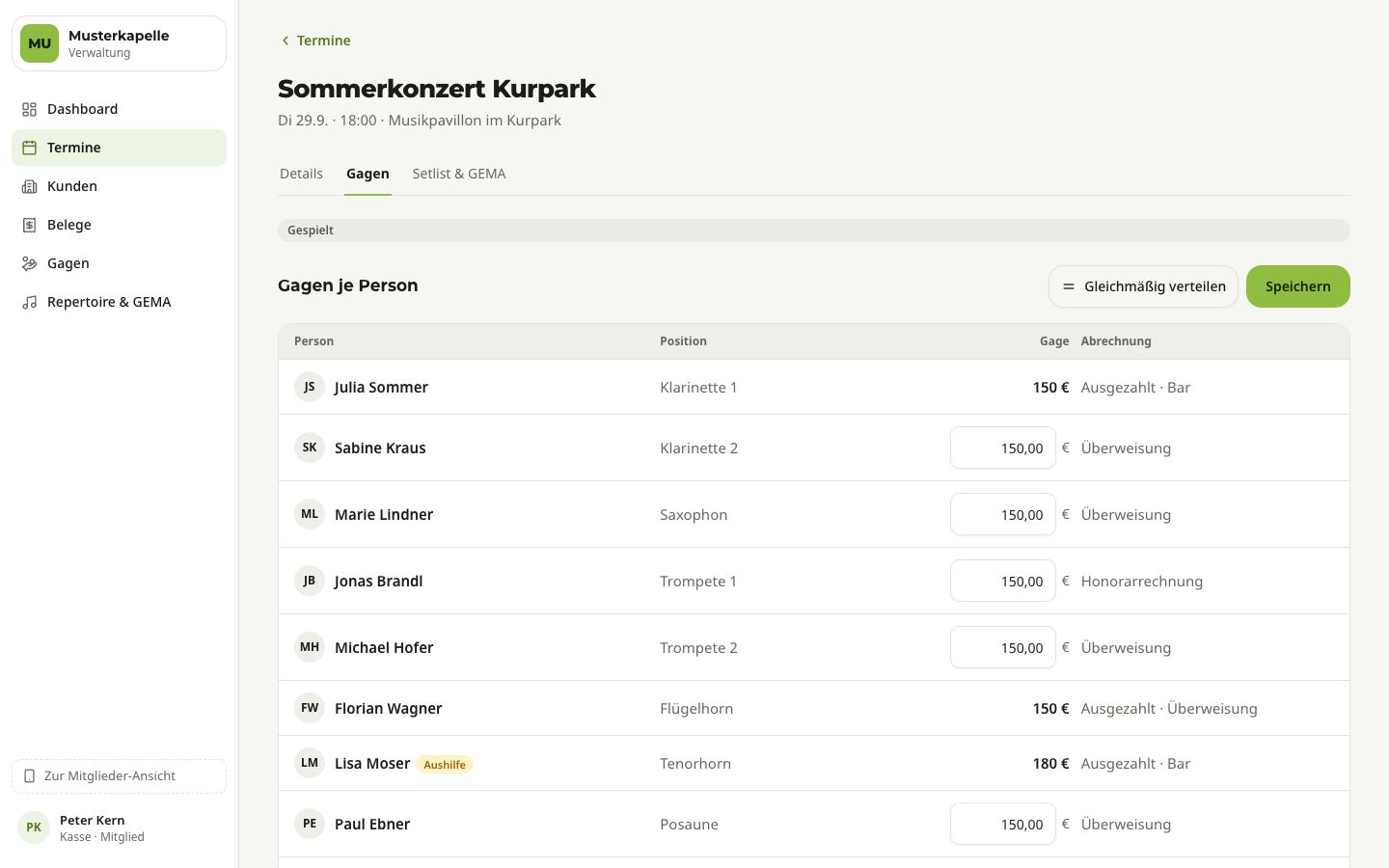Click the name Julia Sommer

[381, 387]
